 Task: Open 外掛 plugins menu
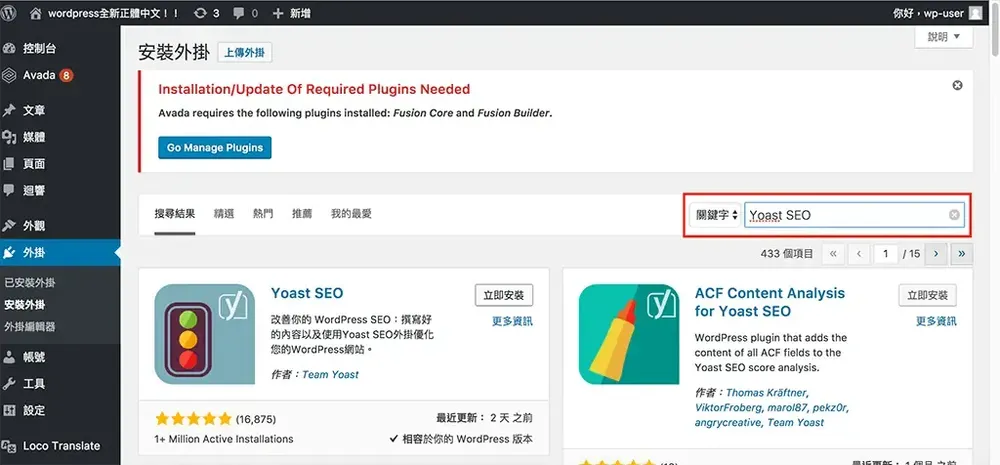60,253
